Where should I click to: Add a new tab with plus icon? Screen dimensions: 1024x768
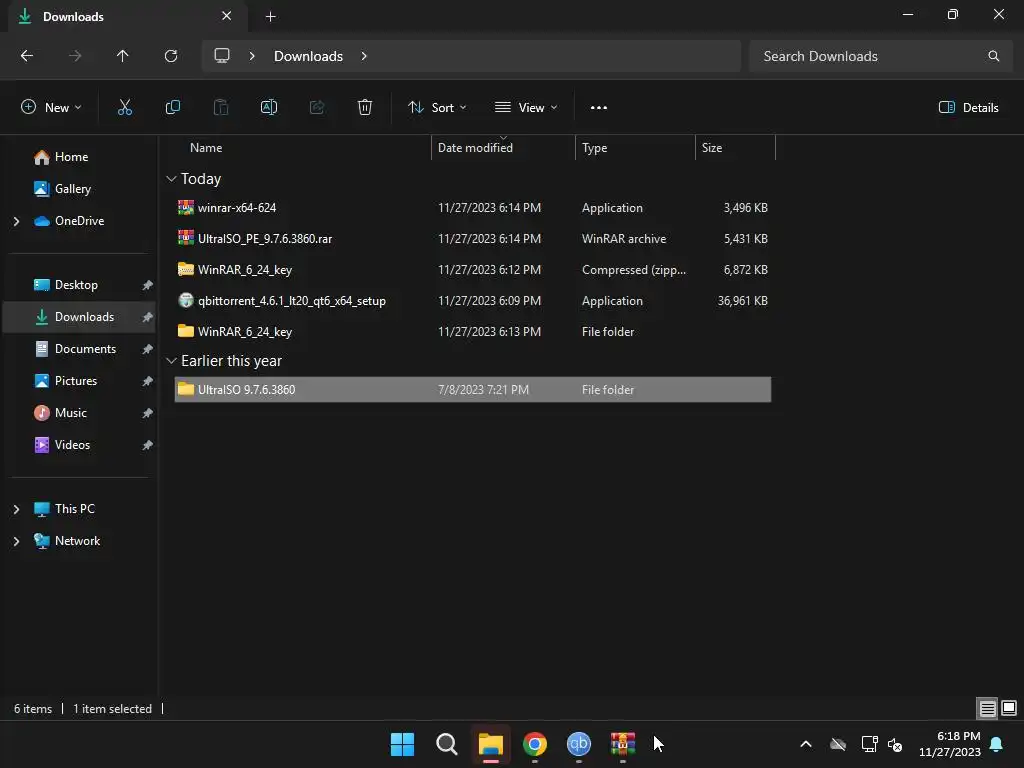(270, 17)
